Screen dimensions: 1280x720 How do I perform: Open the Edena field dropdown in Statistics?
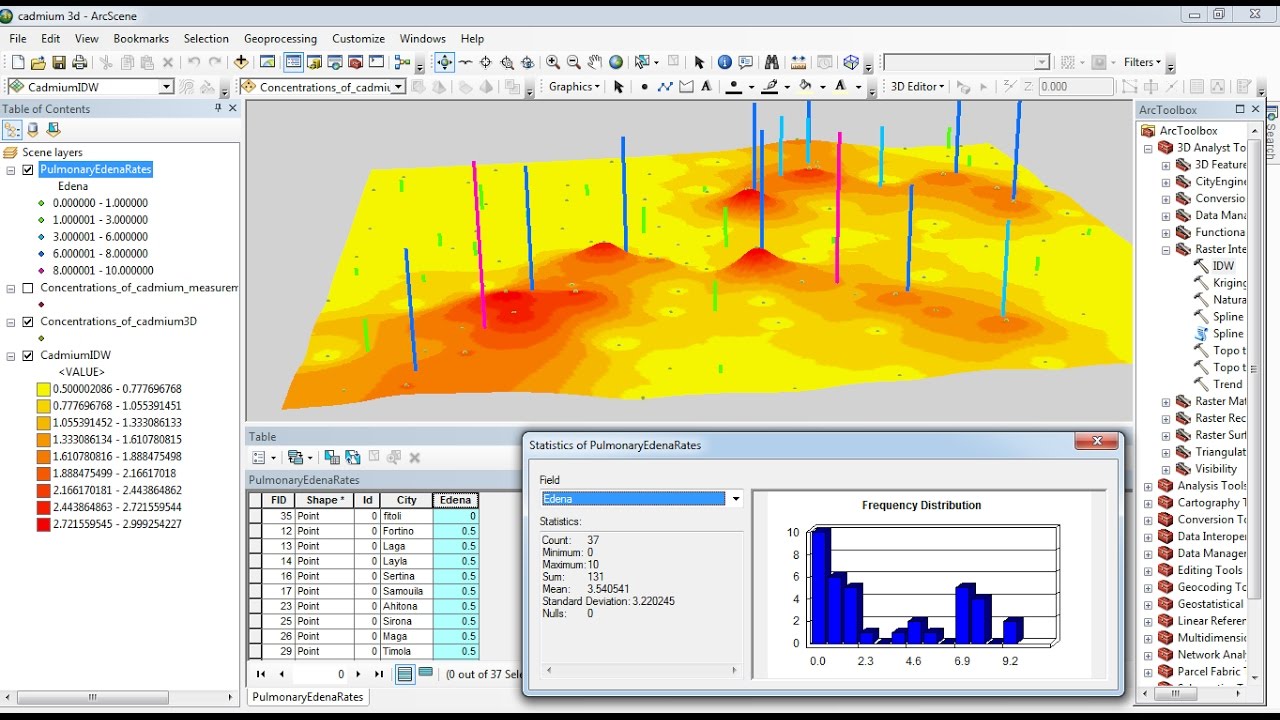736,498
